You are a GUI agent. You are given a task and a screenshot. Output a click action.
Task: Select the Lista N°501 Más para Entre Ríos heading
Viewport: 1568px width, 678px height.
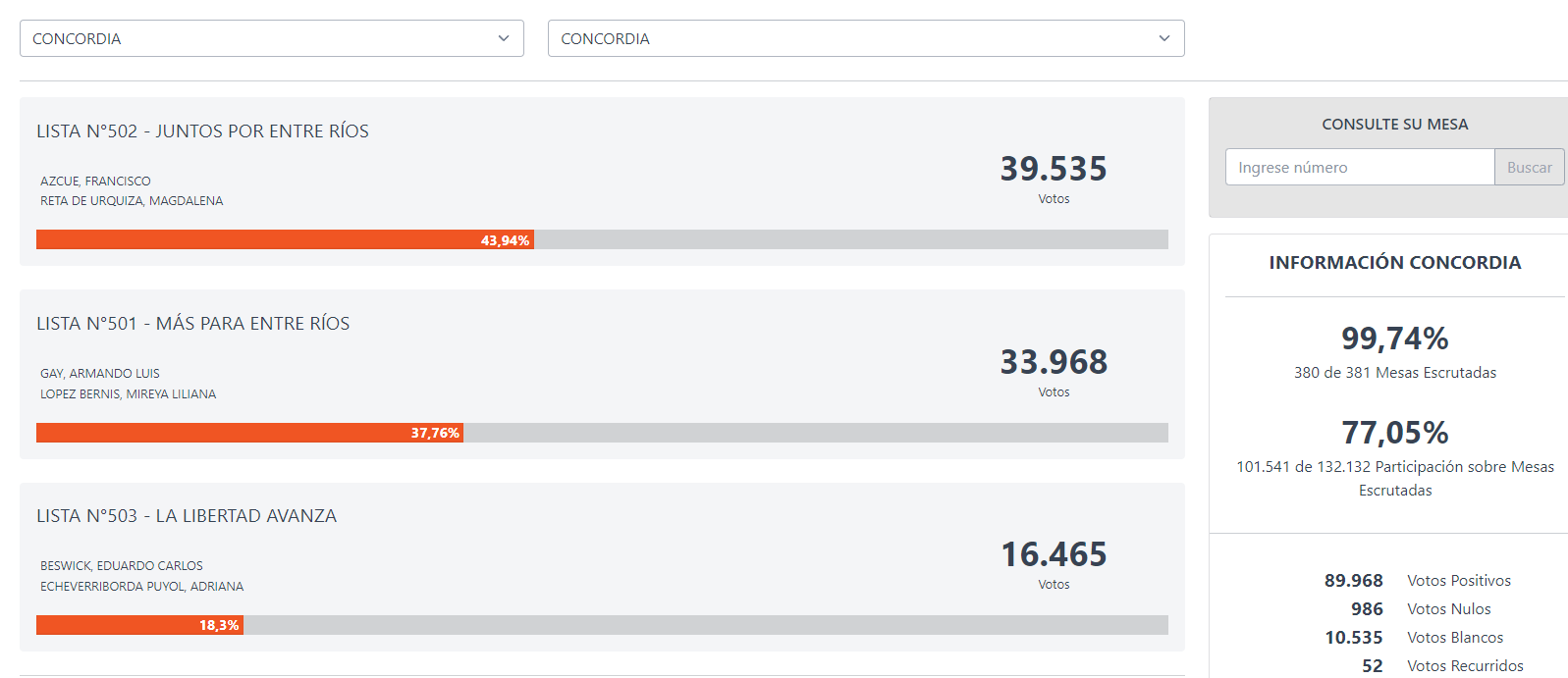(x=192, y=324)
